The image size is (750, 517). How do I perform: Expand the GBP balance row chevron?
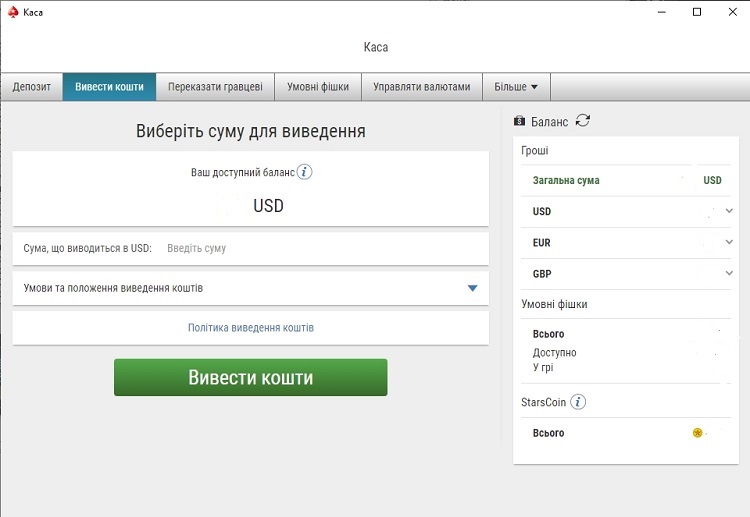pos(729,273)
